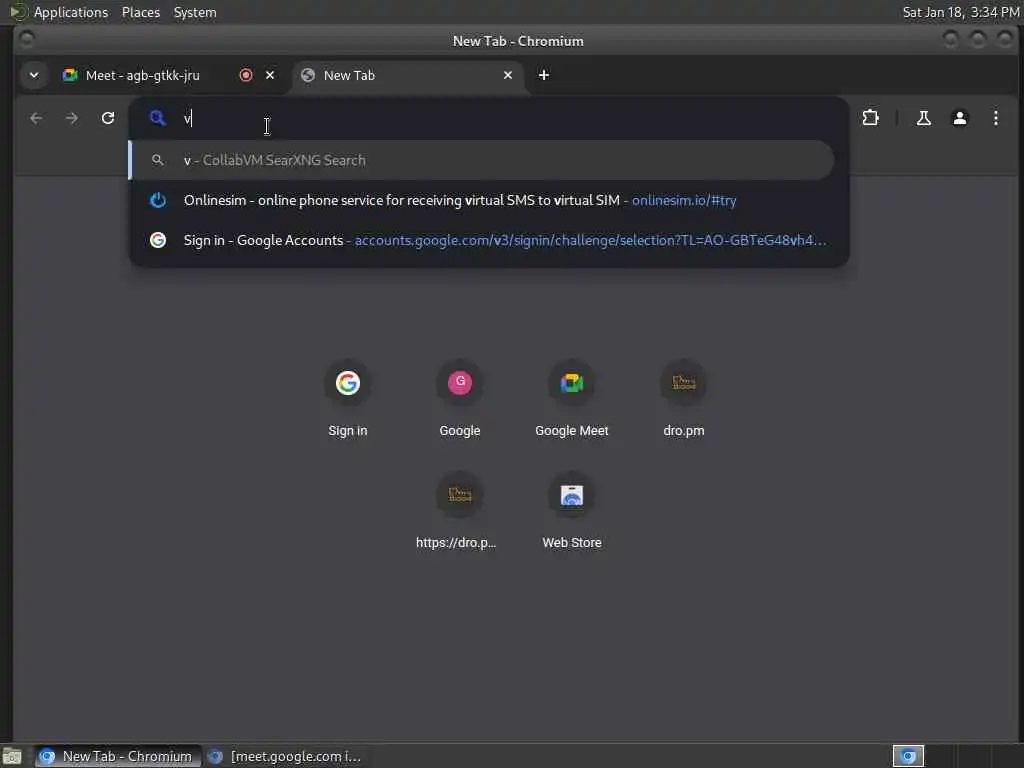The width and height of the screenshot is (1024, 768).
Task: Click the Onlinesim power favicon
Action: point(157,200)
